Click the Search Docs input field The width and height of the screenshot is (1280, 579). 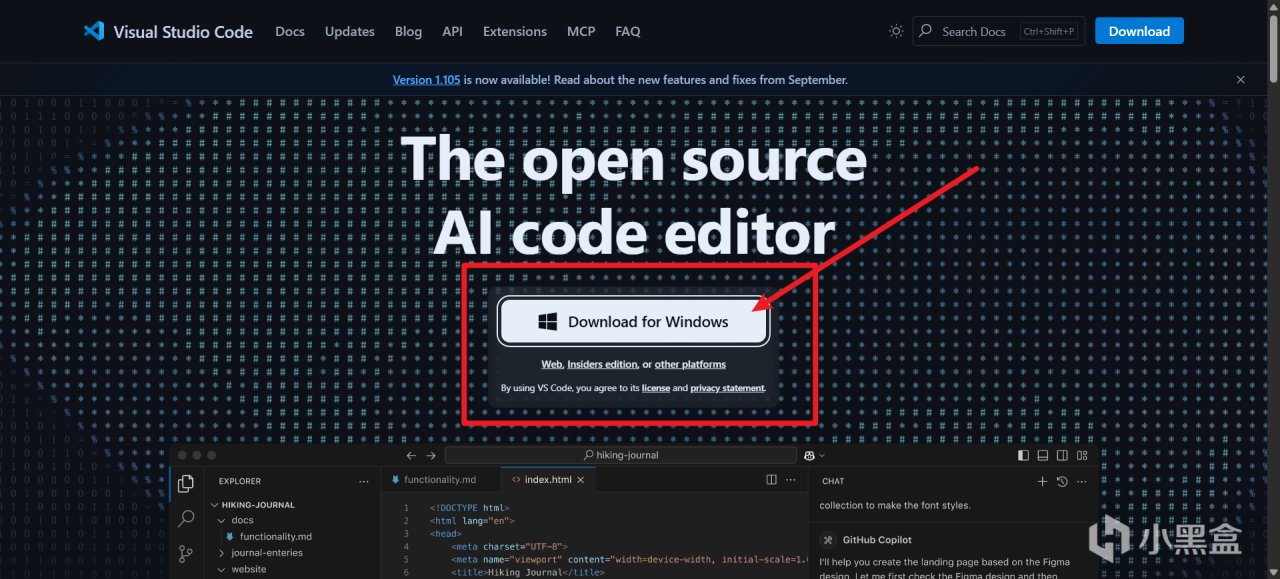(x=999, y=31)
